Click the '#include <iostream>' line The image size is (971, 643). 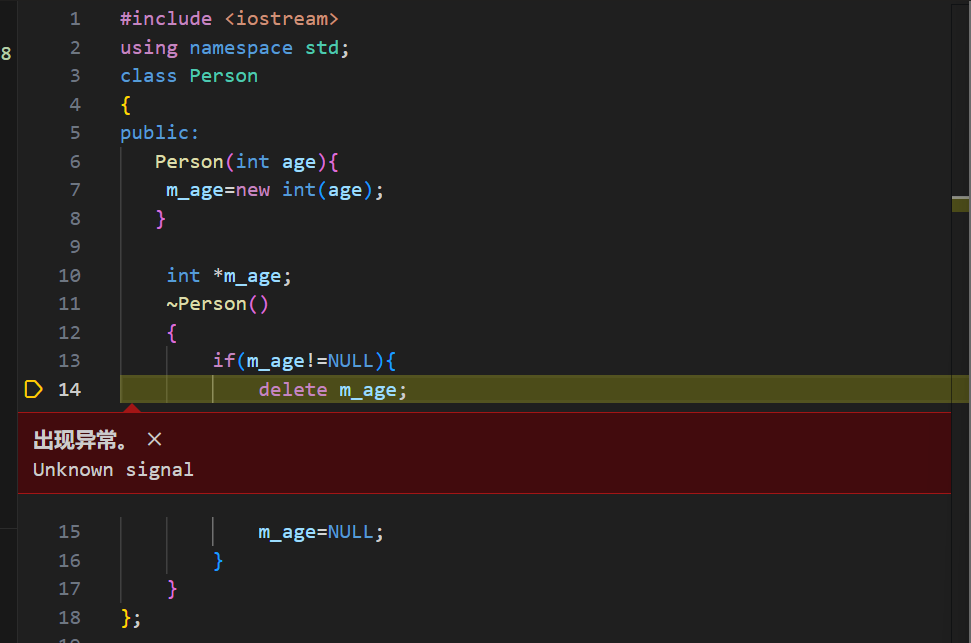229,19
